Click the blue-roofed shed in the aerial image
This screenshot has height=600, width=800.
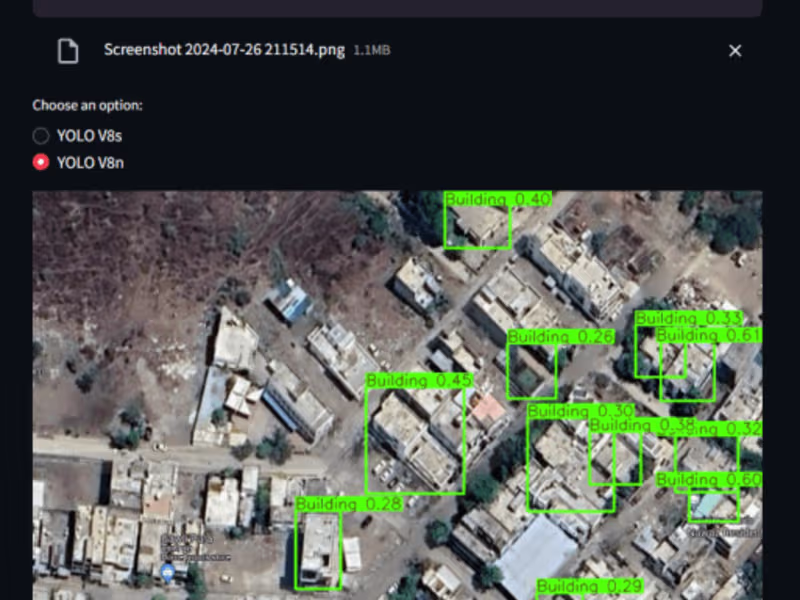tap(290, 301)
